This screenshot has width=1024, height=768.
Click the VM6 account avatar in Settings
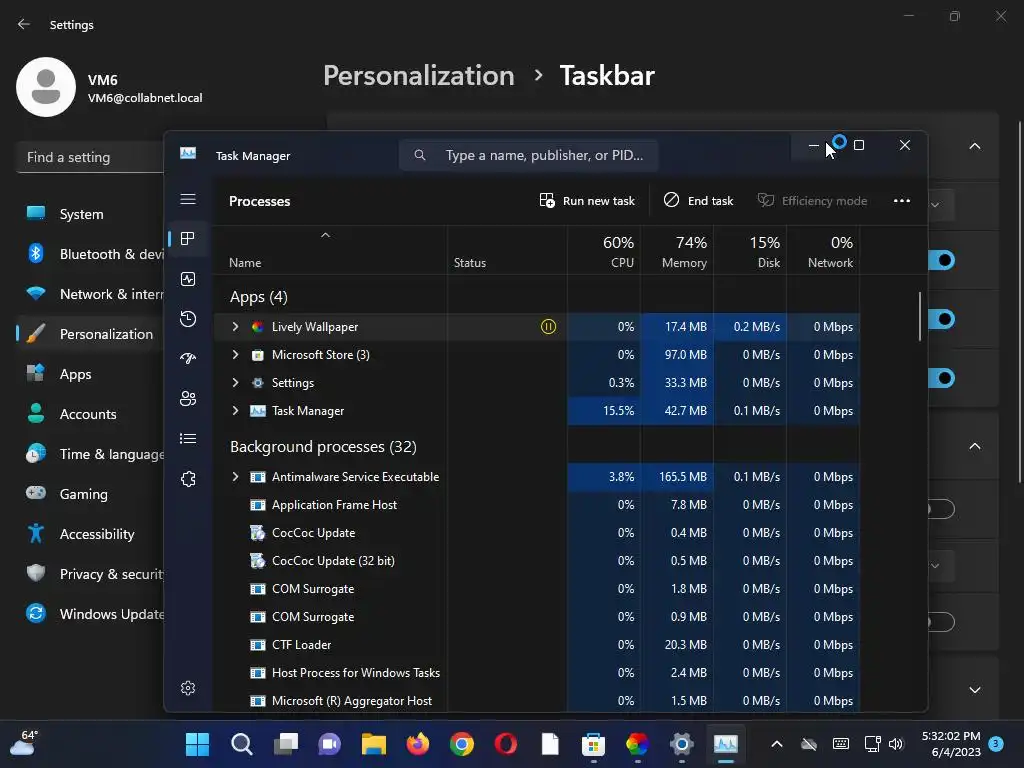tap(46, 87)
